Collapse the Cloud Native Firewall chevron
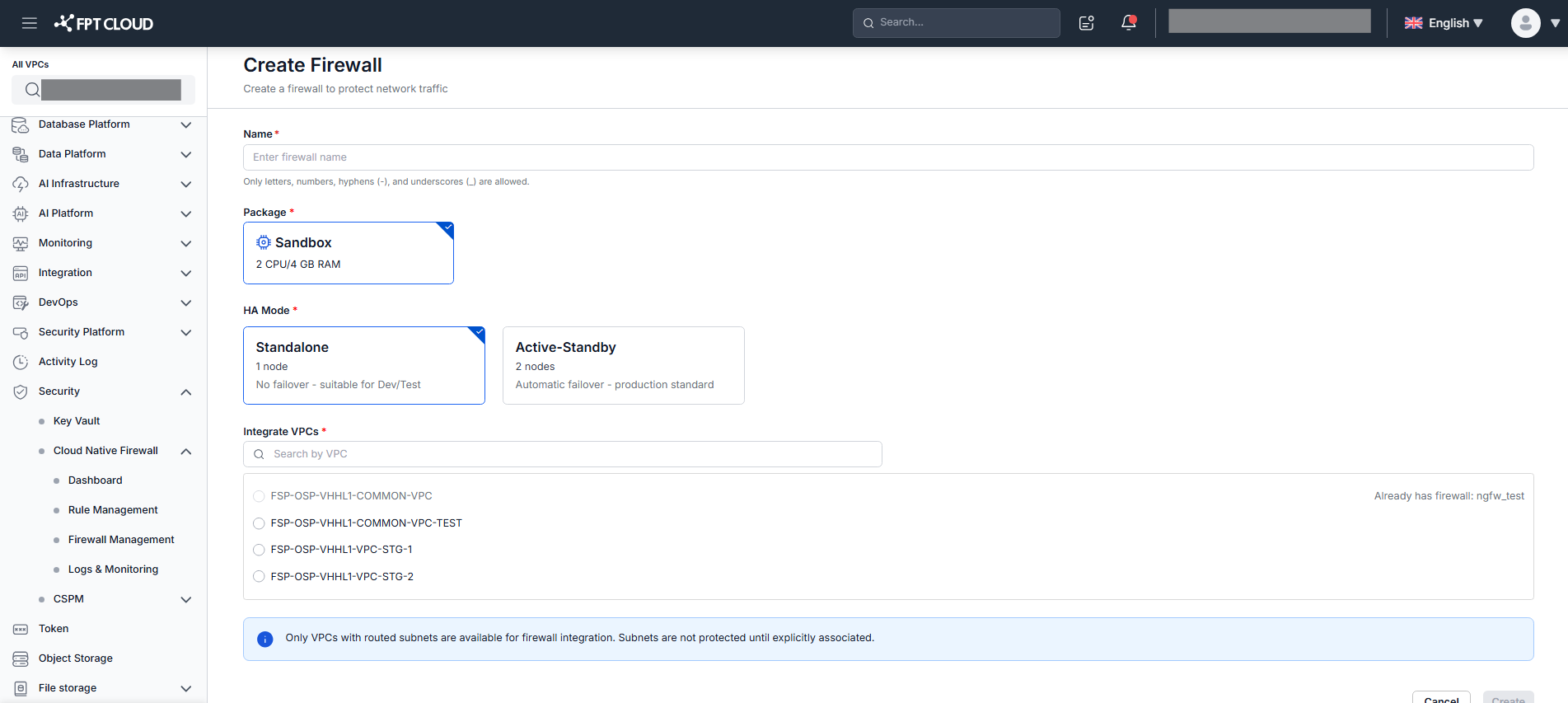The height and width of the screenshot is (703, 1568). (186, 452)
